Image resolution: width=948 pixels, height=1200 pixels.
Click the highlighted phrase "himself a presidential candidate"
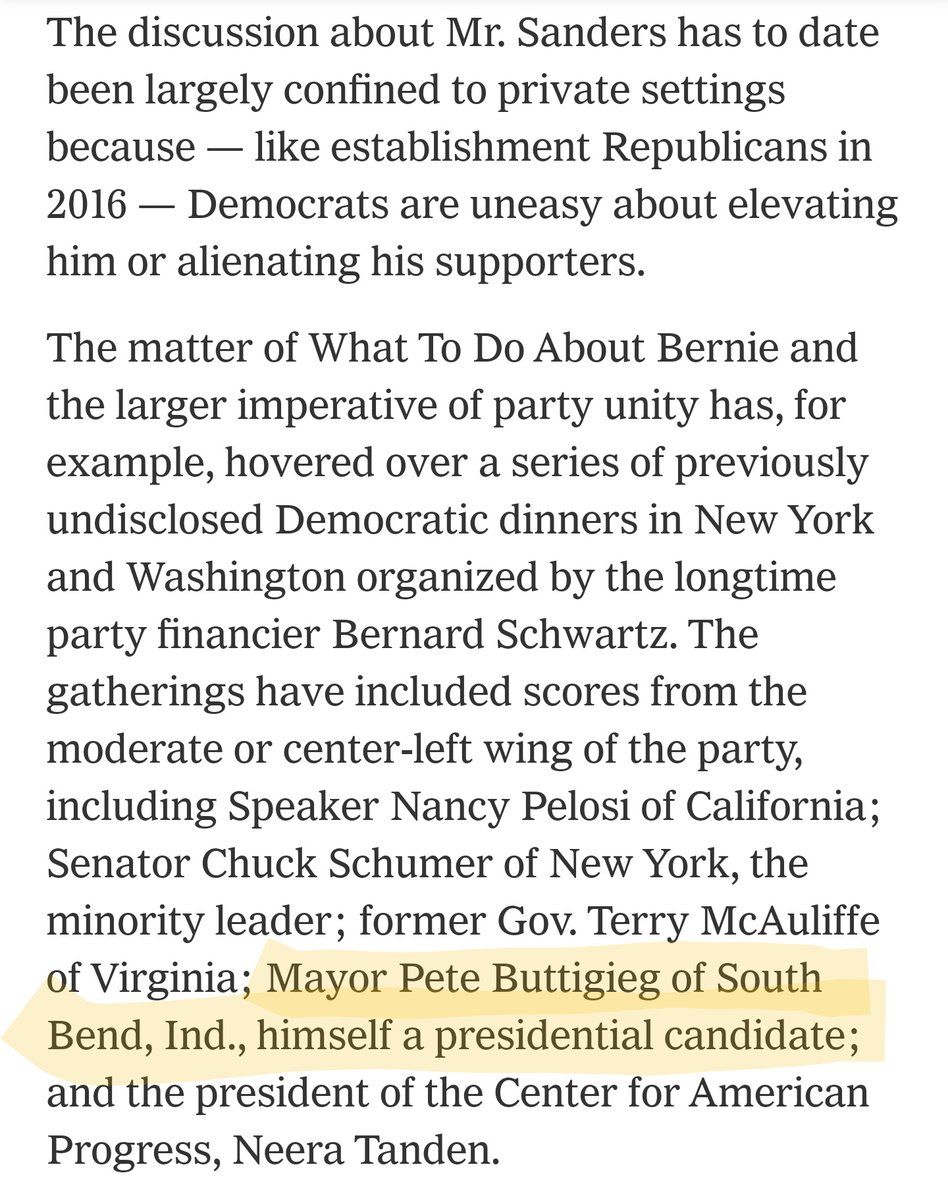coord(552,1036)
